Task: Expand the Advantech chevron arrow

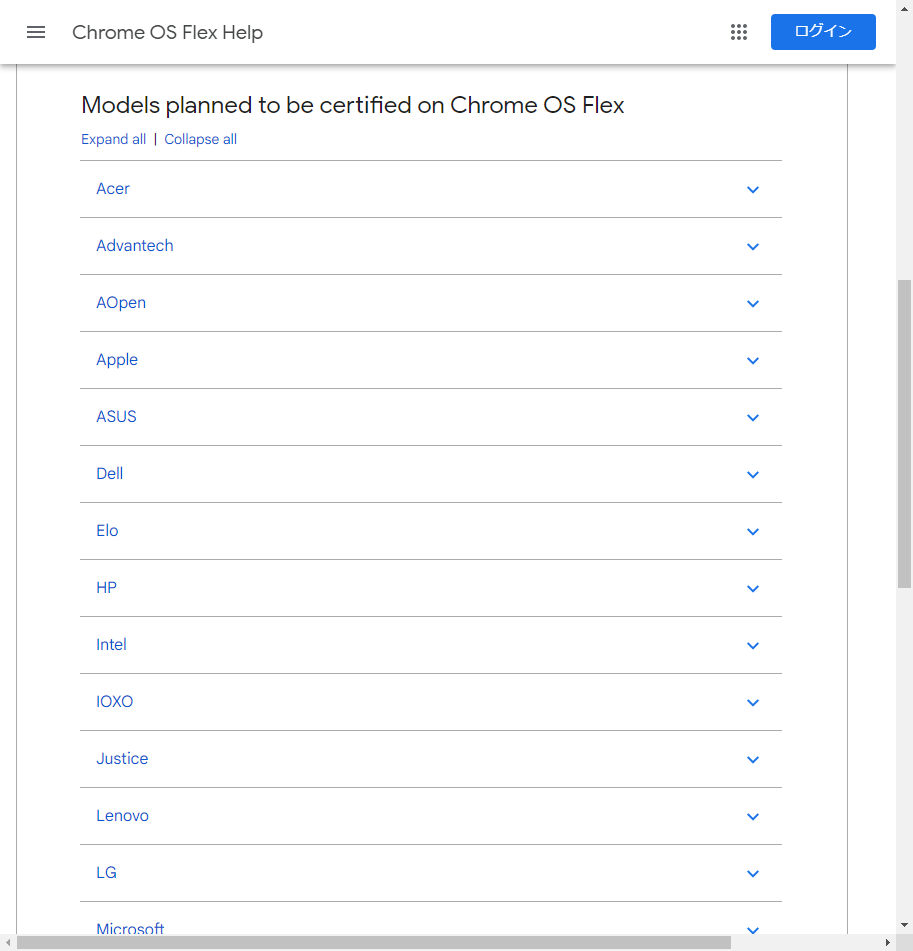Action: [752, 247]
